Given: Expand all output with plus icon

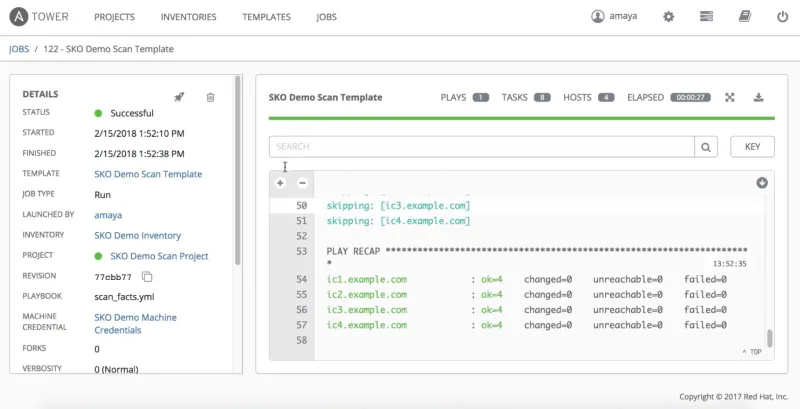Looking at the screenshot, I should click(x=280, y=183).
